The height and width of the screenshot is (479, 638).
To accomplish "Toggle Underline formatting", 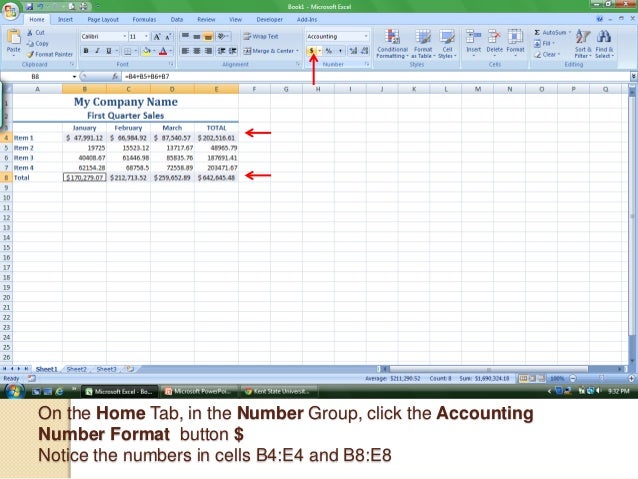I will pyautogui.click(x=109, y=51).
